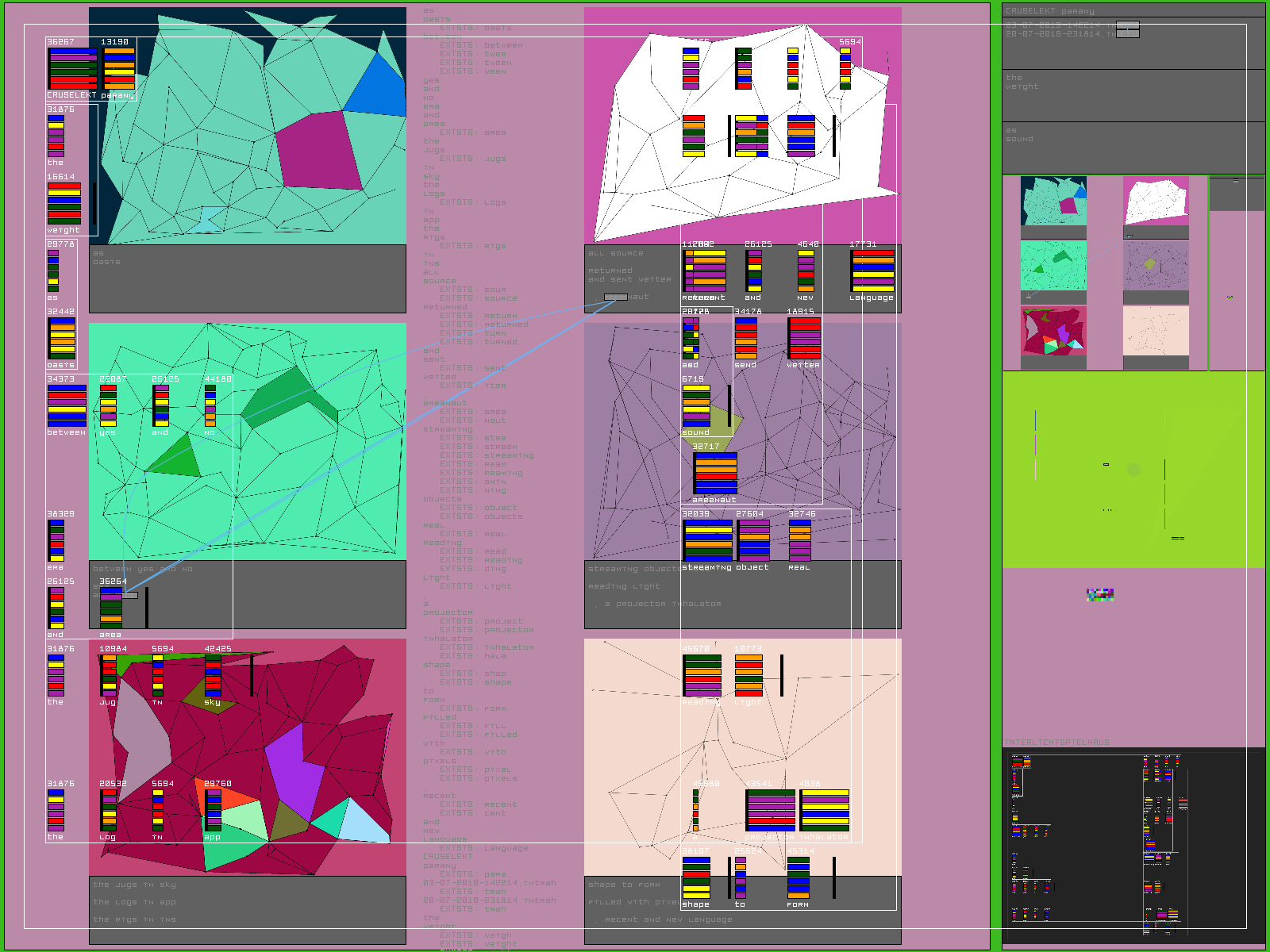Select the 45314 form color block

pyautogui.click(x=799, y=878)
